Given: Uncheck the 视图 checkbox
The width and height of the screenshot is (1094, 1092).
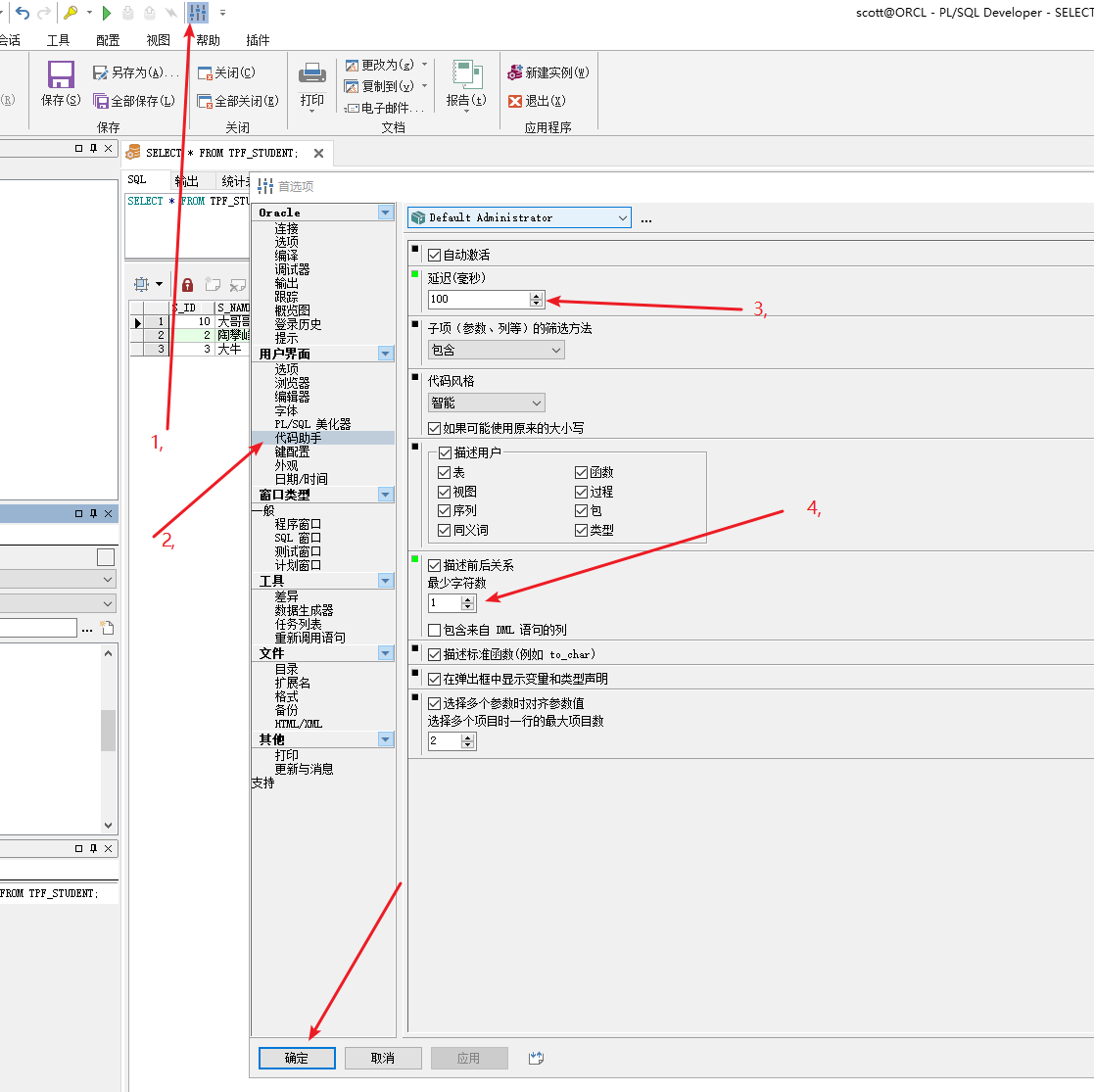Looking at the screenshot, I should point(444,492).
